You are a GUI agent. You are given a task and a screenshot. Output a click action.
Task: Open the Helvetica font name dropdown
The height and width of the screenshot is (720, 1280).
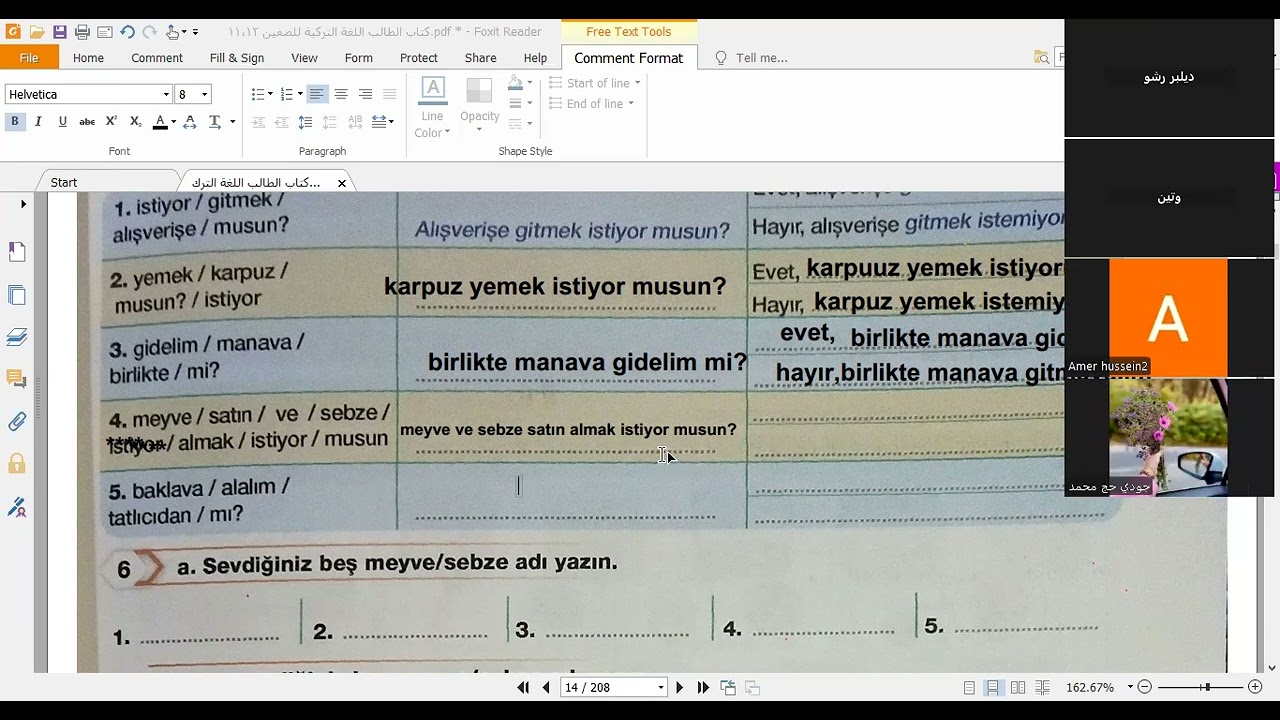(x=166, y=94)
